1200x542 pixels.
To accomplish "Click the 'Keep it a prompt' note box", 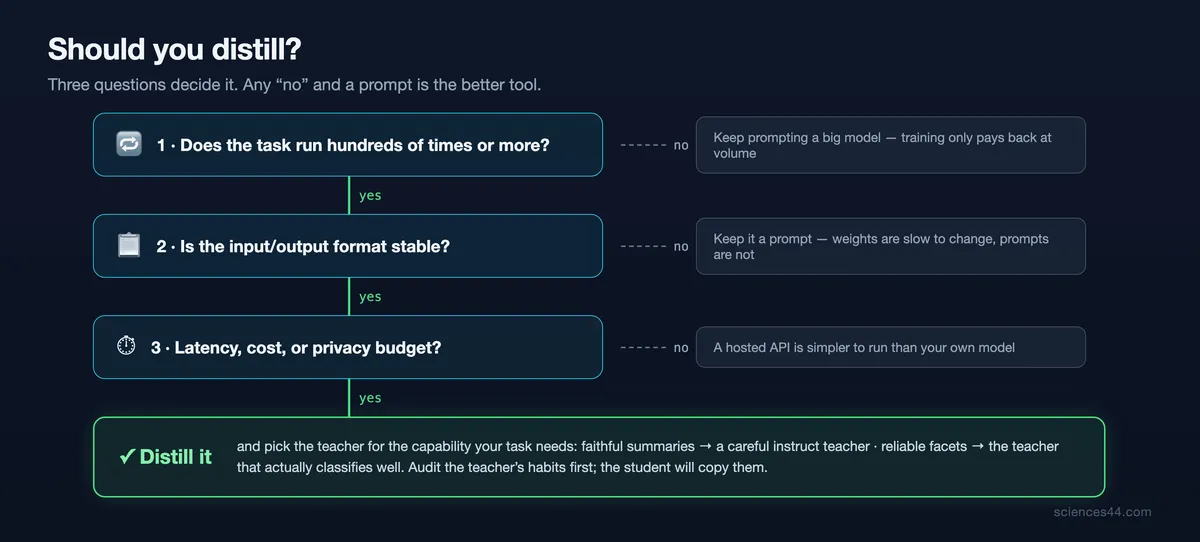I will [890, 246].
